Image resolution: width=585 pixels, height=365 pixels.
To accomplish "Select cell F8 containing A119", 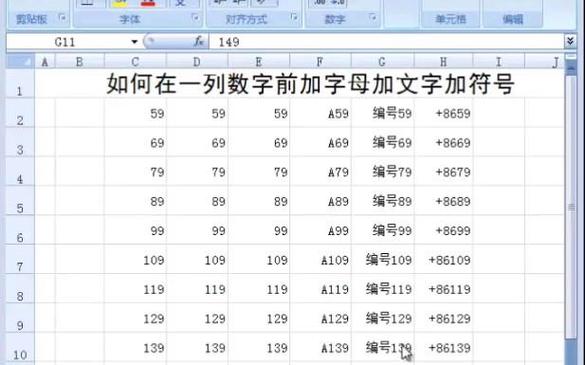I will pyautogui.click(x=320, y=289).
